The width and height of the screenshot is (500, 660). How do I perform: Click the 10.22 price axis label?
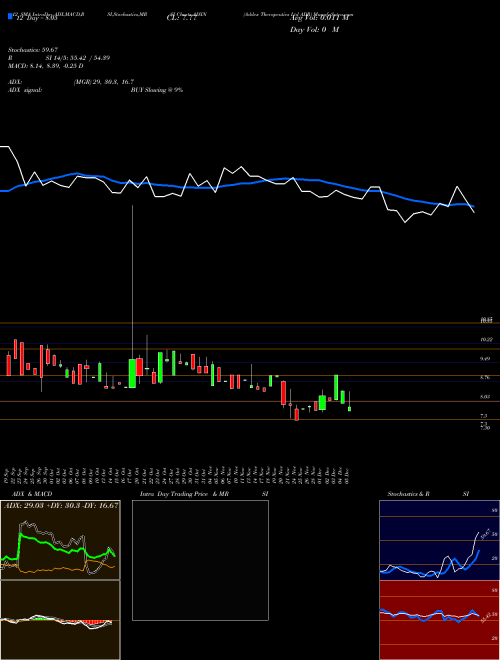point(487,339)
